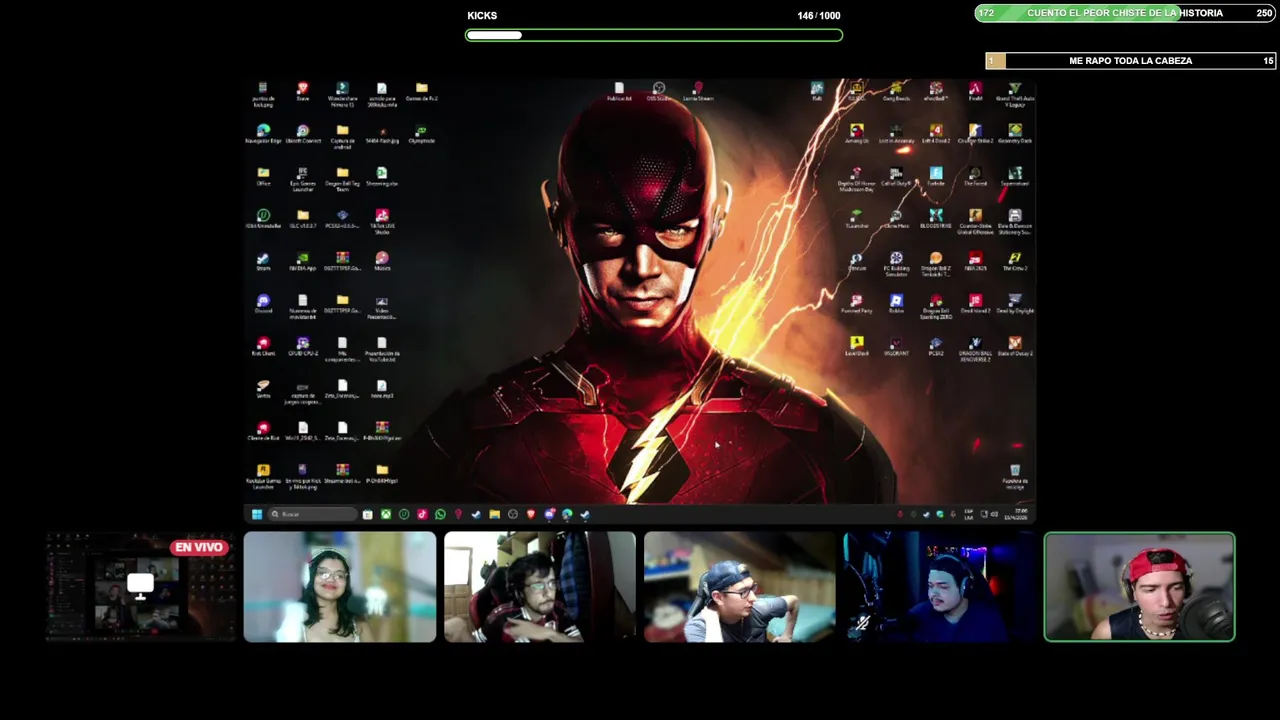
Task: Open TikTok LIVE Studio shortcut
Action: coord(382,220)
